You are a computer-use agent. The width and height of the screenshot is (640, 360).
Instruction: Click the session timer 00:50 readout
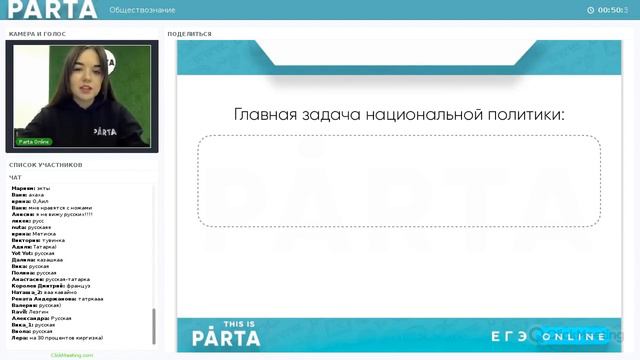click(x=613, y=10)
